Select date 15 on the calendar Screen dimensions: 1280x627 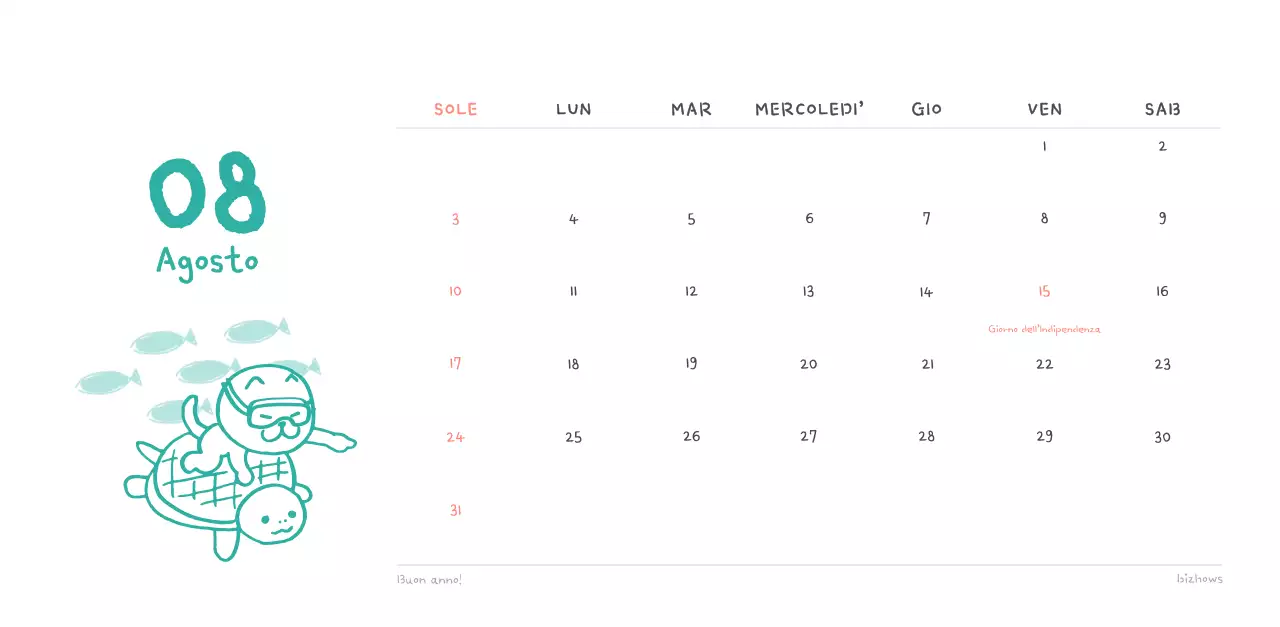coord(1044,292)
